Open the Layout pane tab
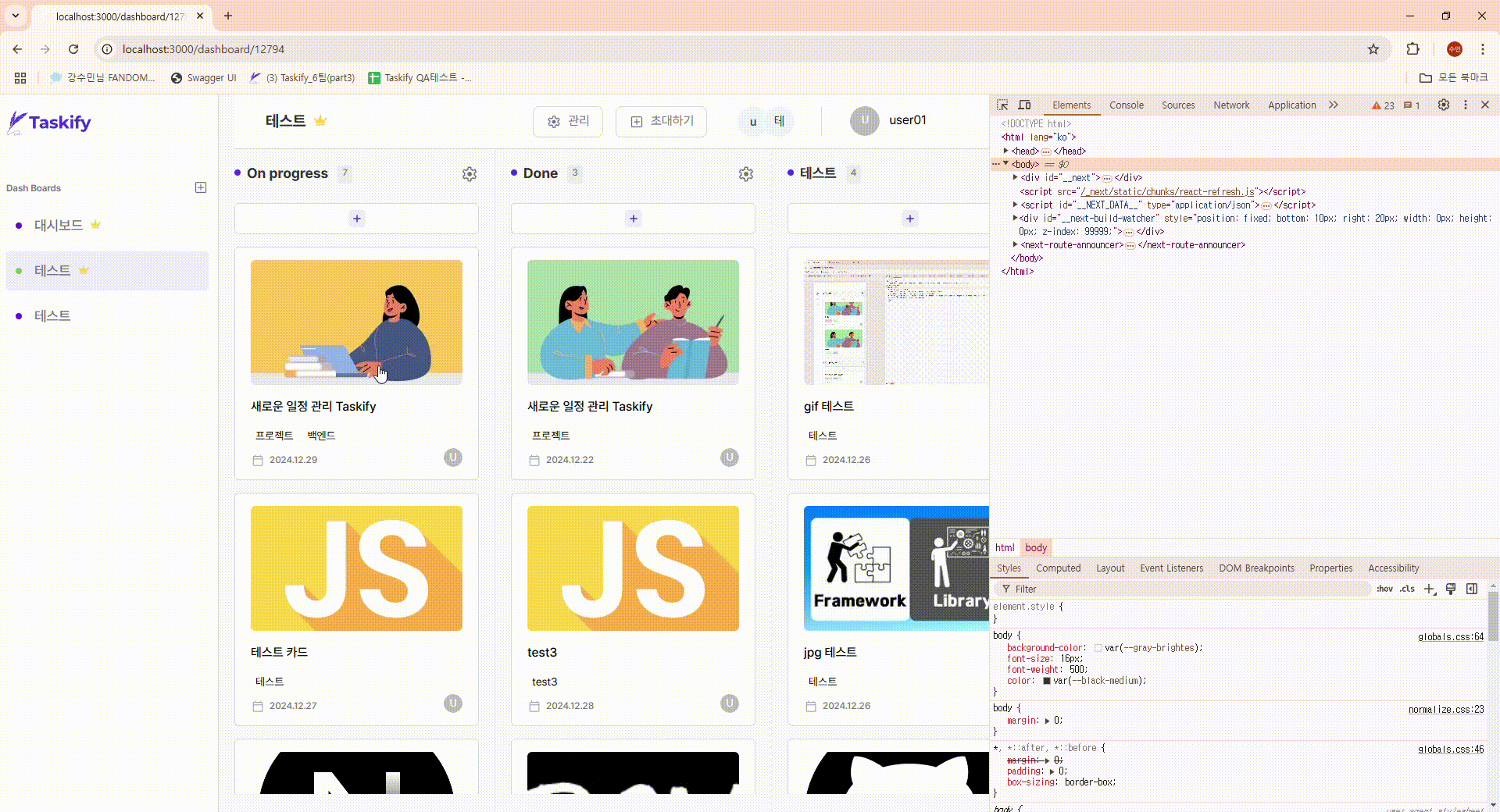The width and height of the screenshot is (1500, 812). pos(1110,568)
